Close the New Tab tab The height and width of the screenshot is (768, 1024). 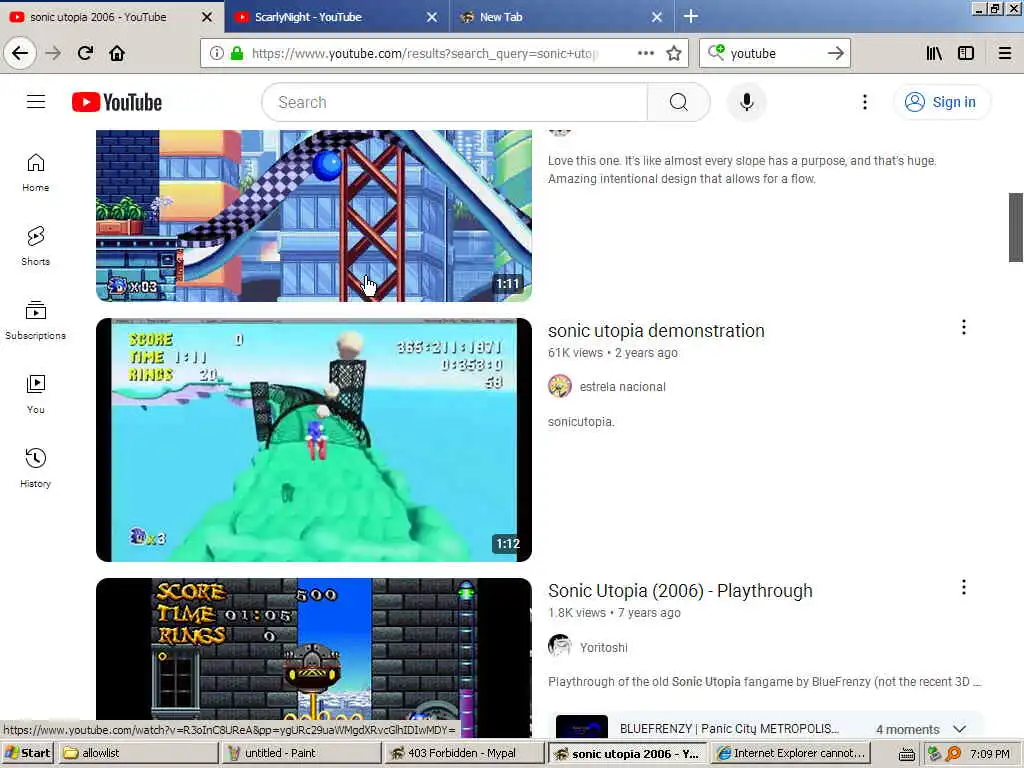pyautogui.click(x=657, y=17)
